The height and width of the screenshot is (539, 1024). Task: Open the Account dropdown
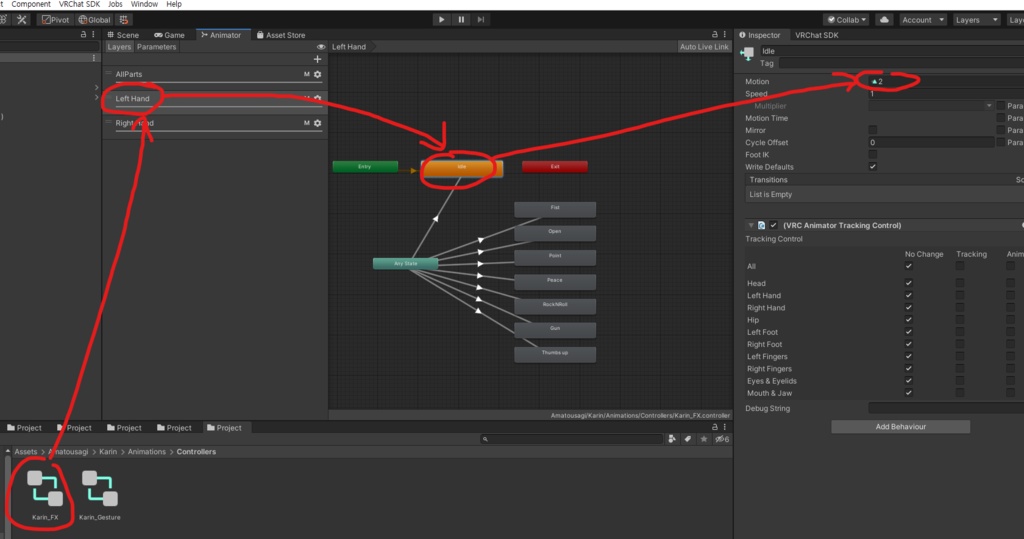[x=923, y=20]
